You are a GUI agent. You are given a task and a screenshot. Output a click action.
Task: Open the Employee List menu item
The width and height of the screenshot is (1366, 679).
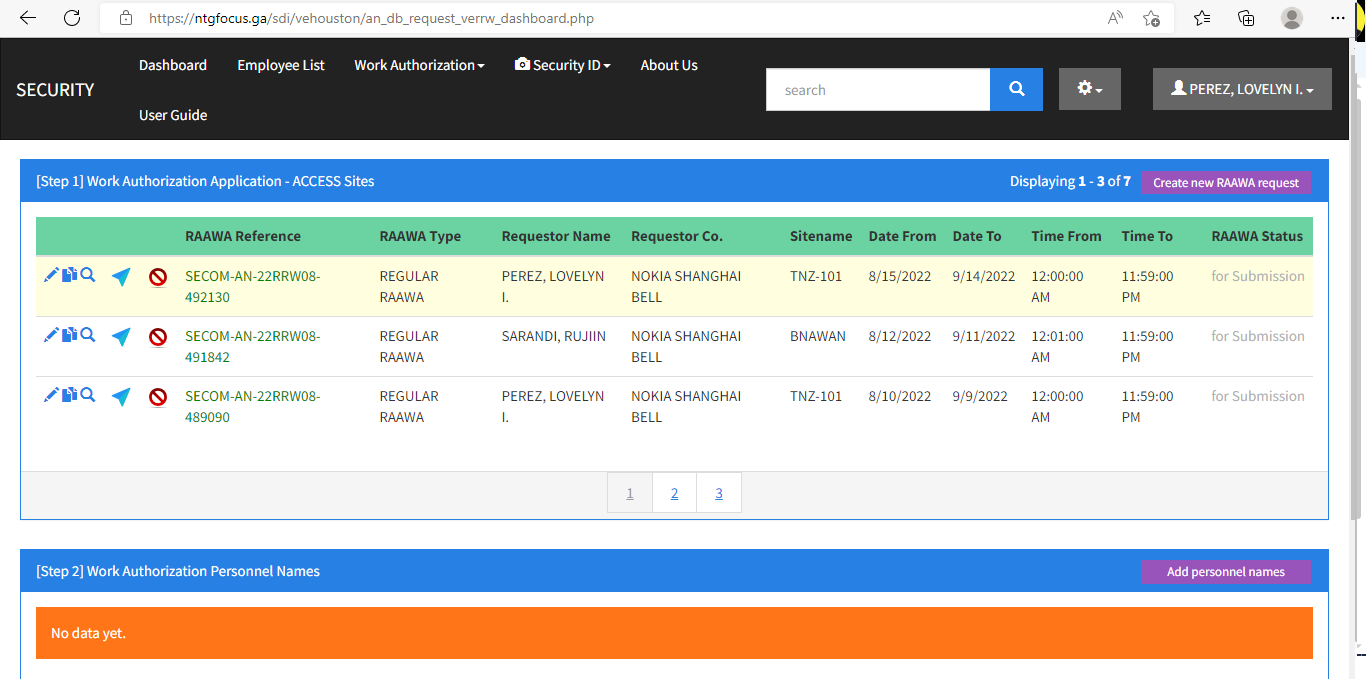point(281,65)
